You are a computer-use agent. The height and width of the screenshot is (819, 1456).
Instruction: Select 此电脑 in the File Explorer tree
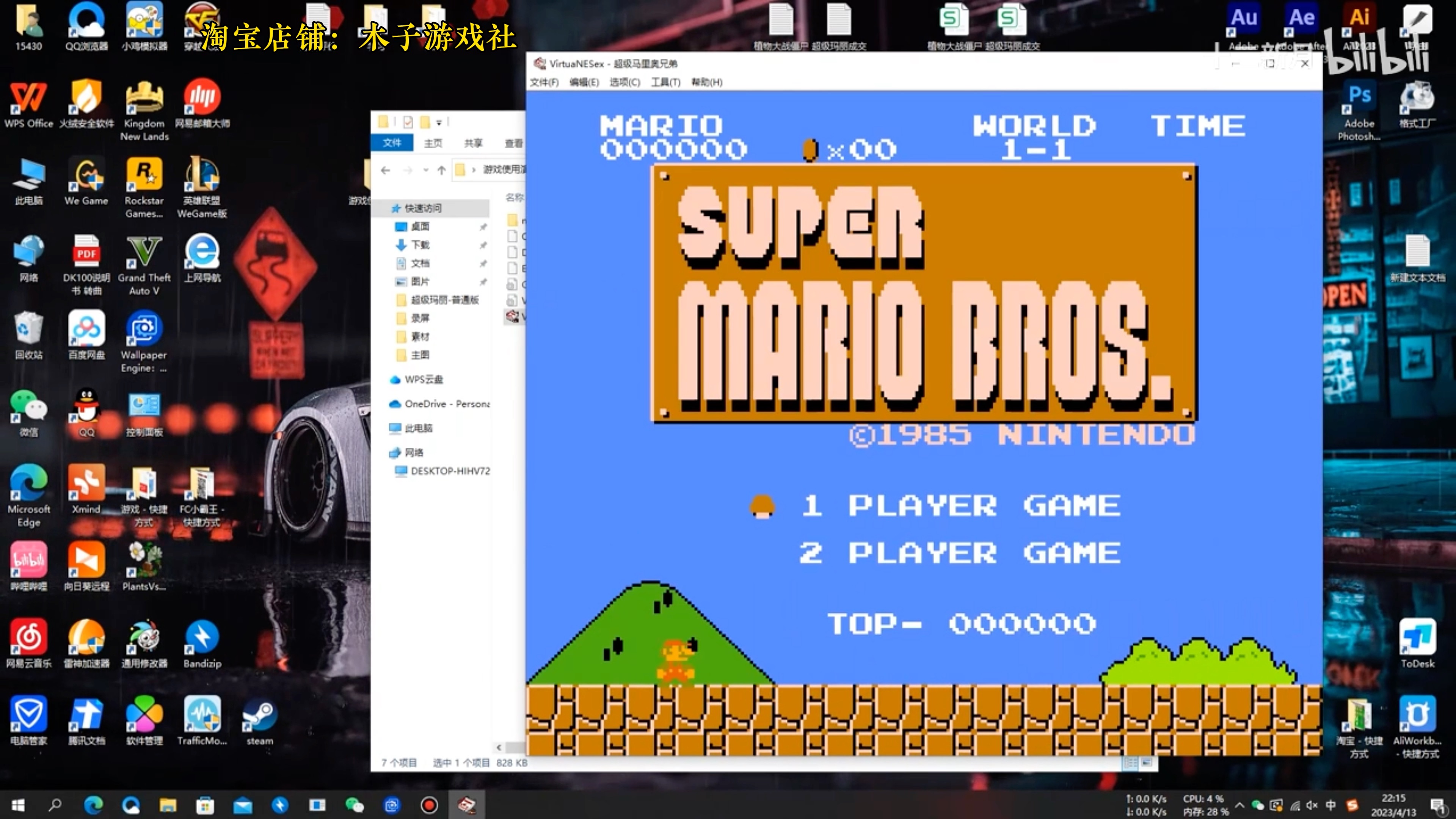pyautogui.click(x=418, y=428)
